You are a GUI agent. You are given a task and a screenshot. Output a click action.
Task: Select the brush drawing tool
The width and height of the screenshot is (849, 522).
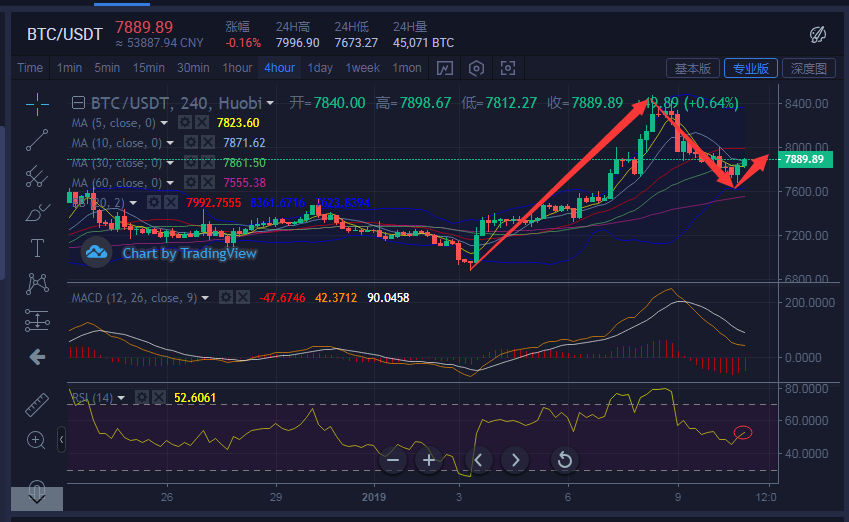click(x=37, y=211)
